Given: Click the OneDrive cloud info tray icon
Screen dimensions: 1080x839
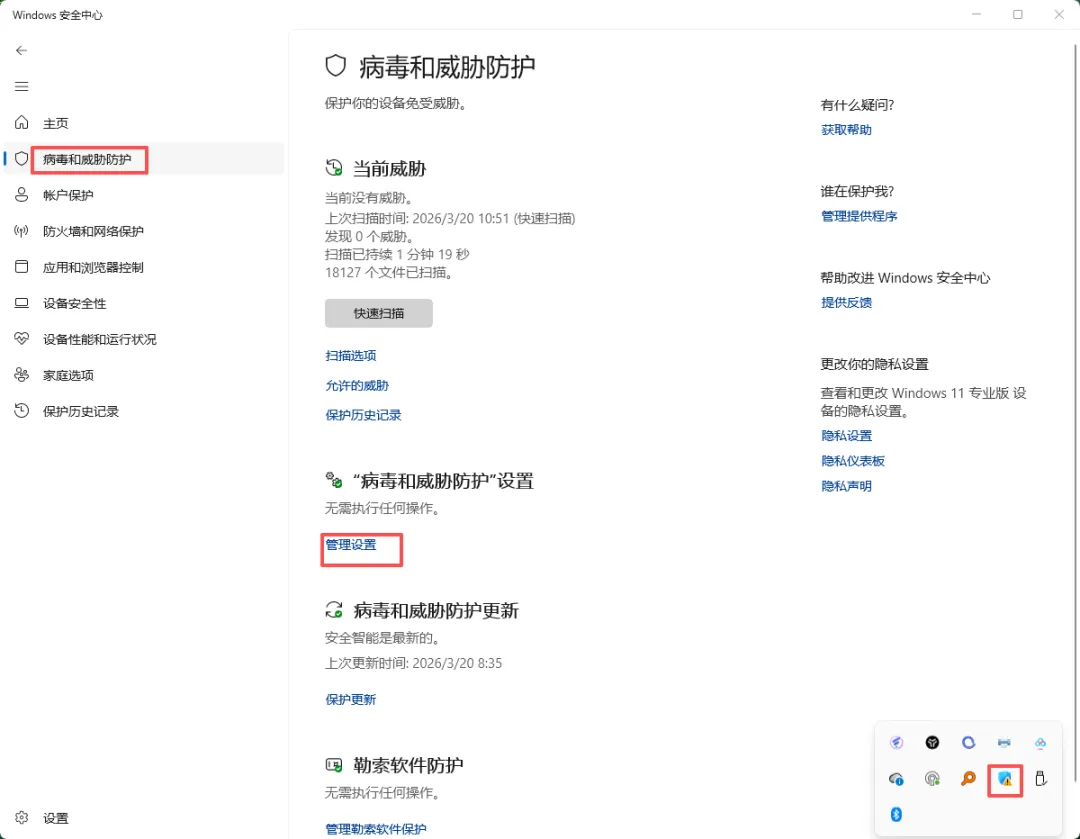Looking at the screenshot, I should click(896, 779).
